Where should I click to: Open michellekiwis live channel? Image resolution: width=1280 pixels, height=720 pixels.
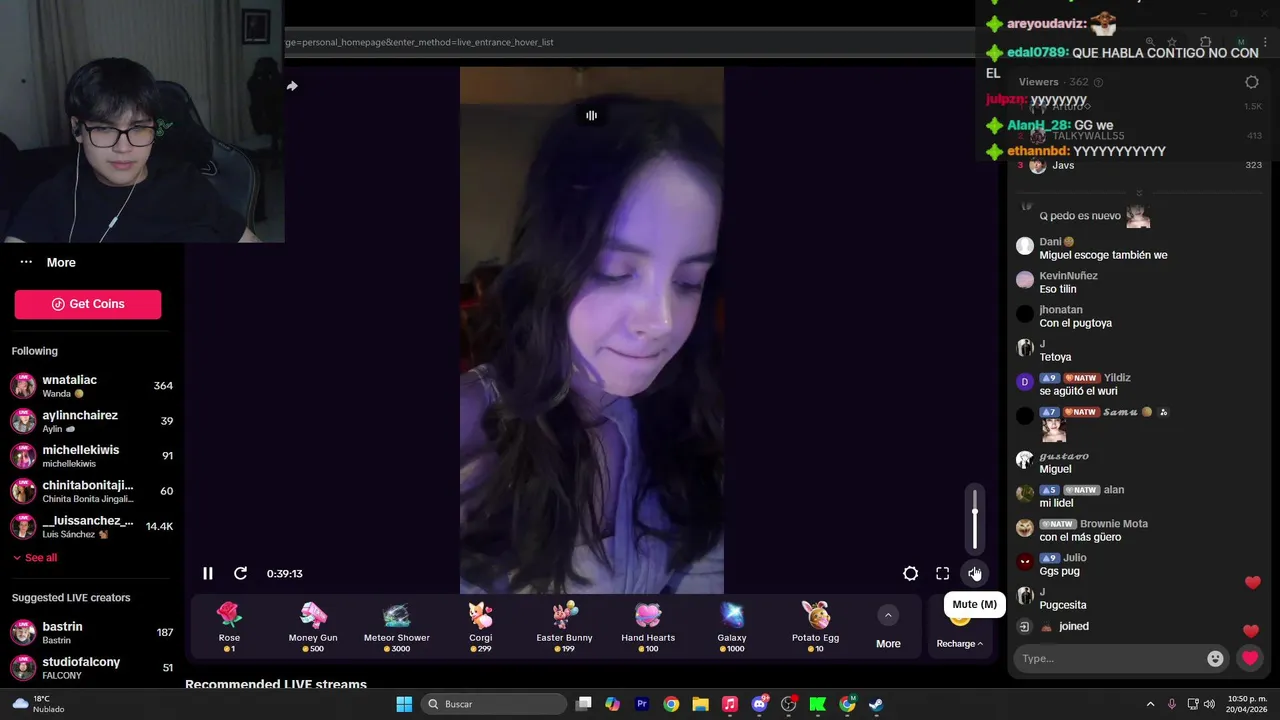tap(92, 456)
